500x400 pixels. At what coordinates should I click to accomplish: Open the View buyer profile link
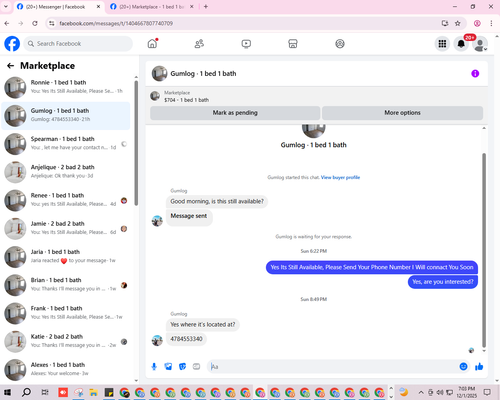[x=340, y=177]
